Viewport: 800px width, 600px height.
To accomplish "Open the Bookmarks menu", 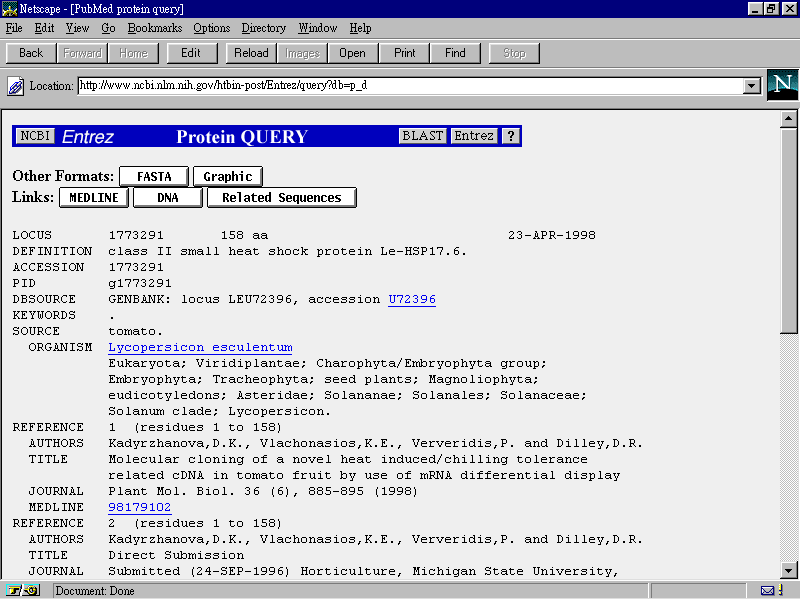I will (155, 28).
